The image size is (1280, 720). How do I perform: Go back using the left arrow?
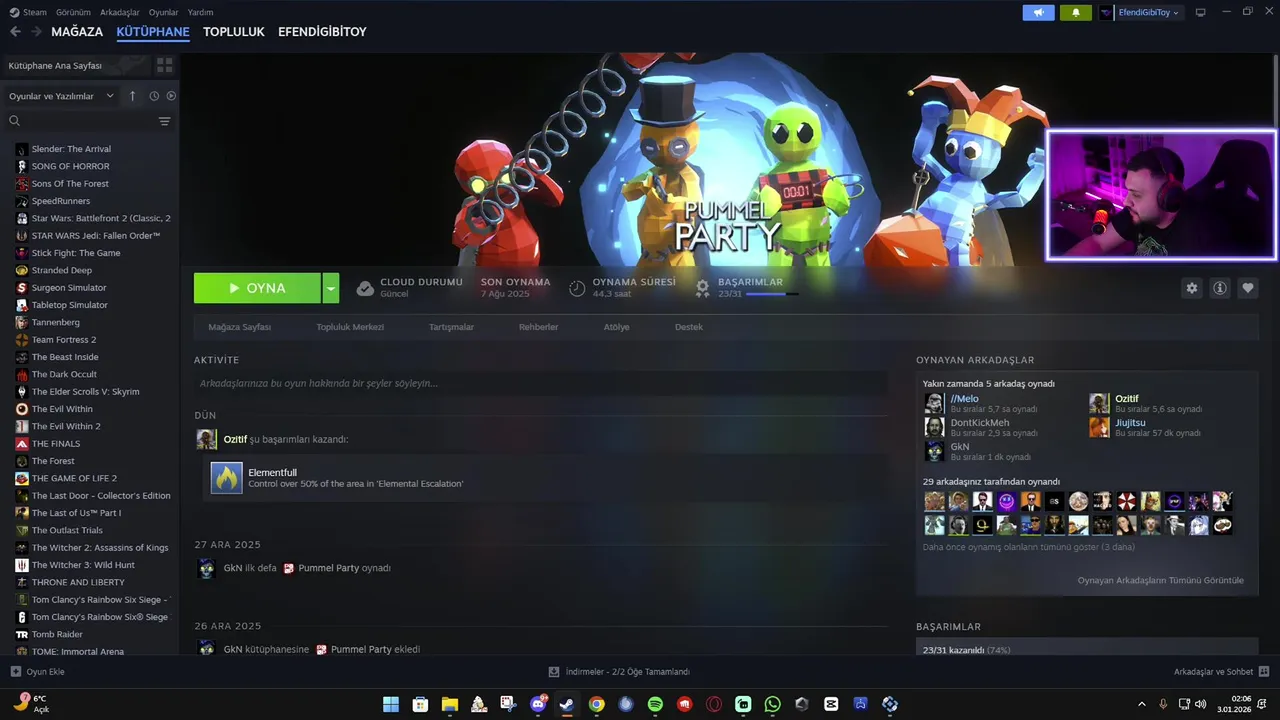pos(15,32)
